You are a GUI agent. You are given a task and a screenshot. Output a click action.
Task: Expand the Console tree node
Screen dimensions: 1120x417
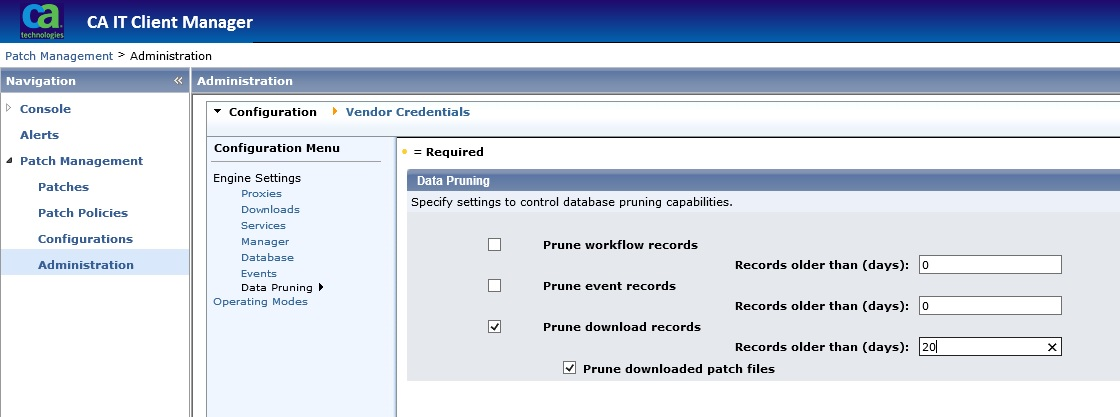click(9, 108)
